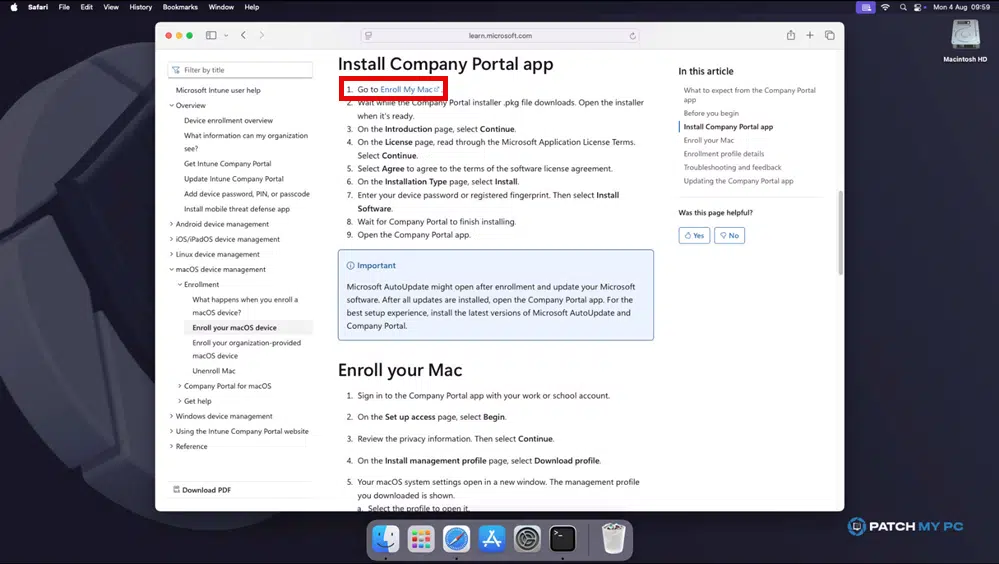
Task: Open Microsoft Intune user help
Action: pyautogui.click(x=218, y=90)
